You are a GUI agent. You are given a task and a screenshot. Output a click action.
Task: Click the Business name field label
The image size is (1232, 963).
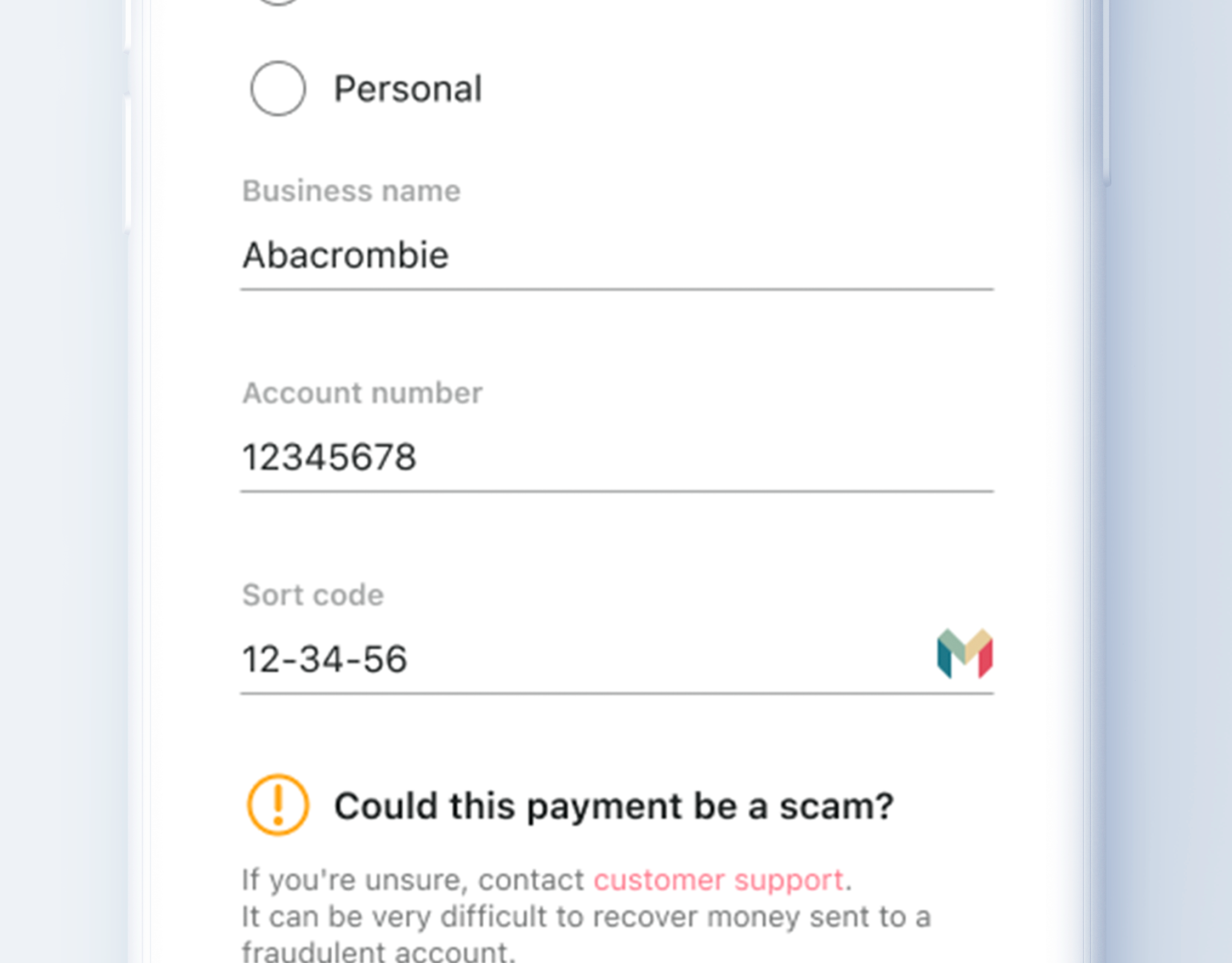(351, 191)
